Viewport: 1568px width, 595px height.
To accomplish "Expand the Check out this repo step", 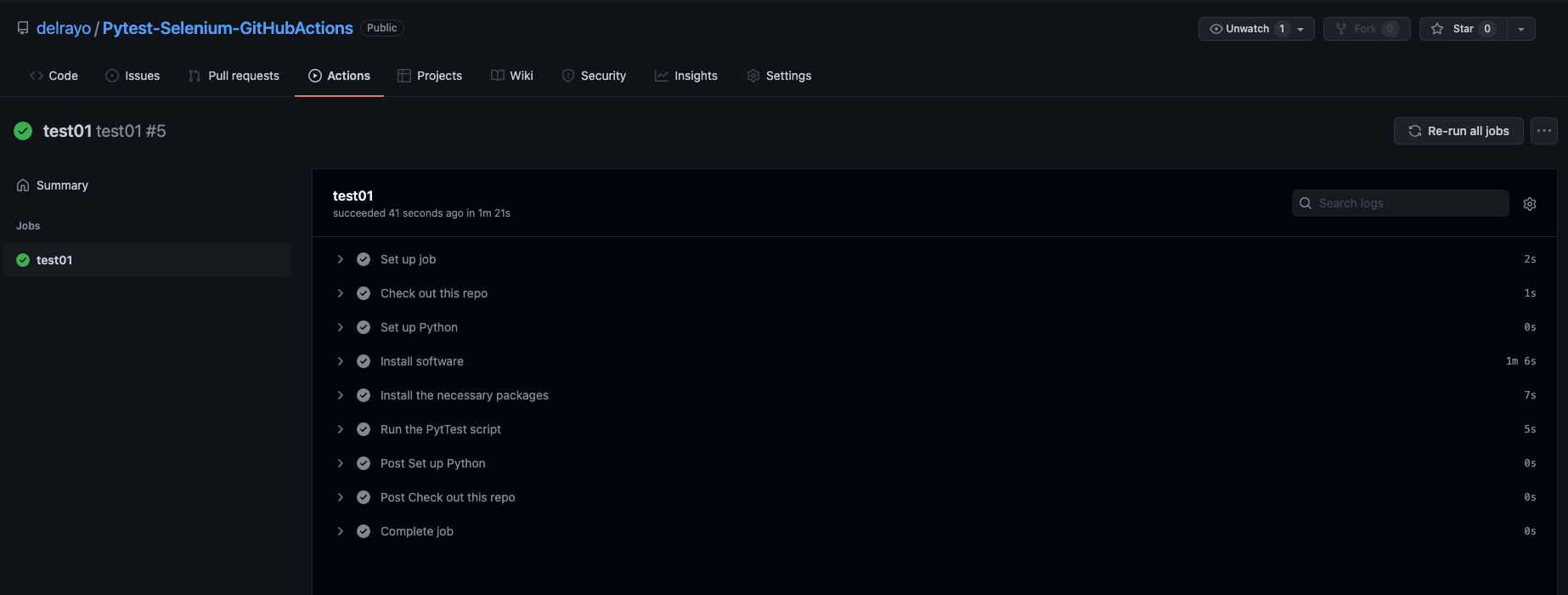I will click(341, 293).
